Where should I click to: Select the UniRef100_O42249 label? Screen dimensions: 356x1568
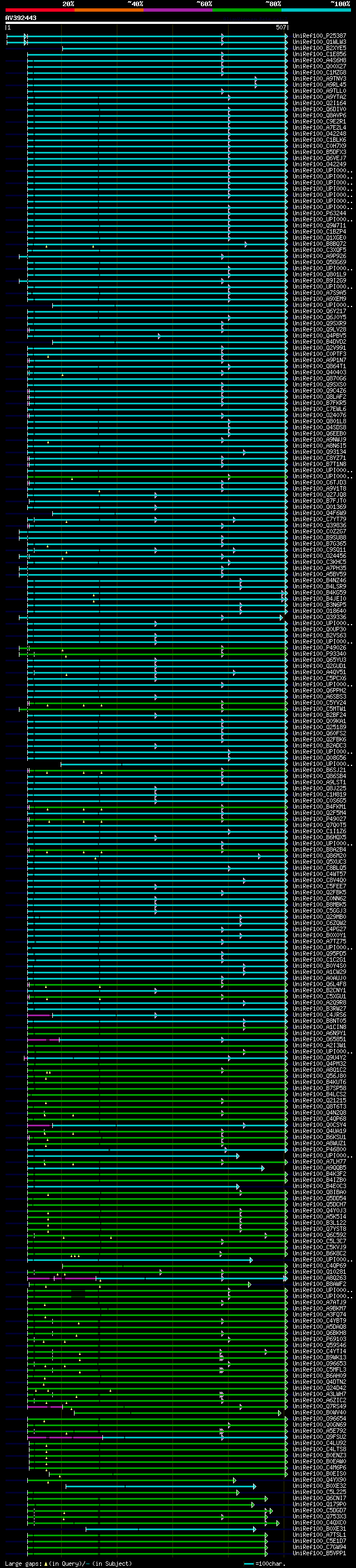[319, 164]
